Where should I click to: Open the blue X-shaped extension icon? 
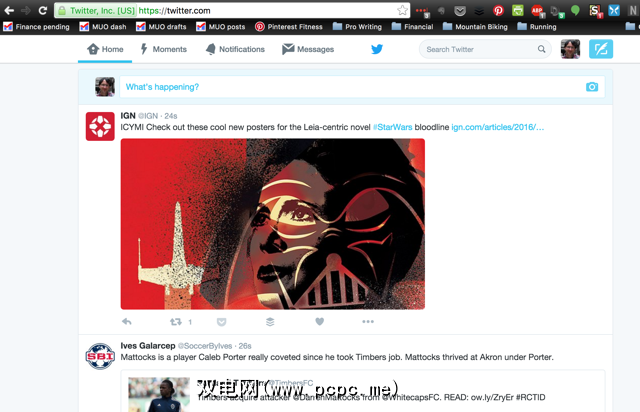[614, 10]
